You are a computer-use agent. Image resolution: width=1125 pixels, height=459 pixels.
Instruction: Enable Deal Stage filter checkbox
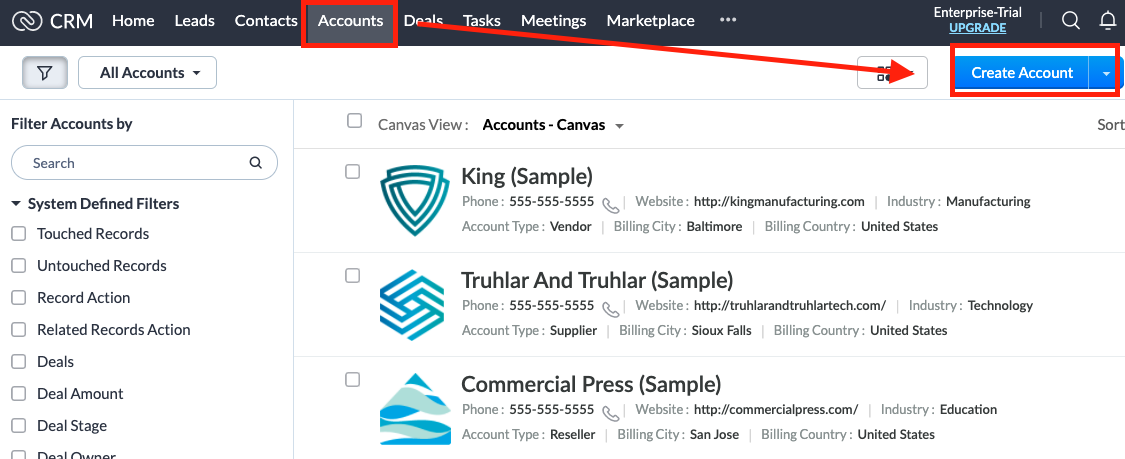(19, 426)
